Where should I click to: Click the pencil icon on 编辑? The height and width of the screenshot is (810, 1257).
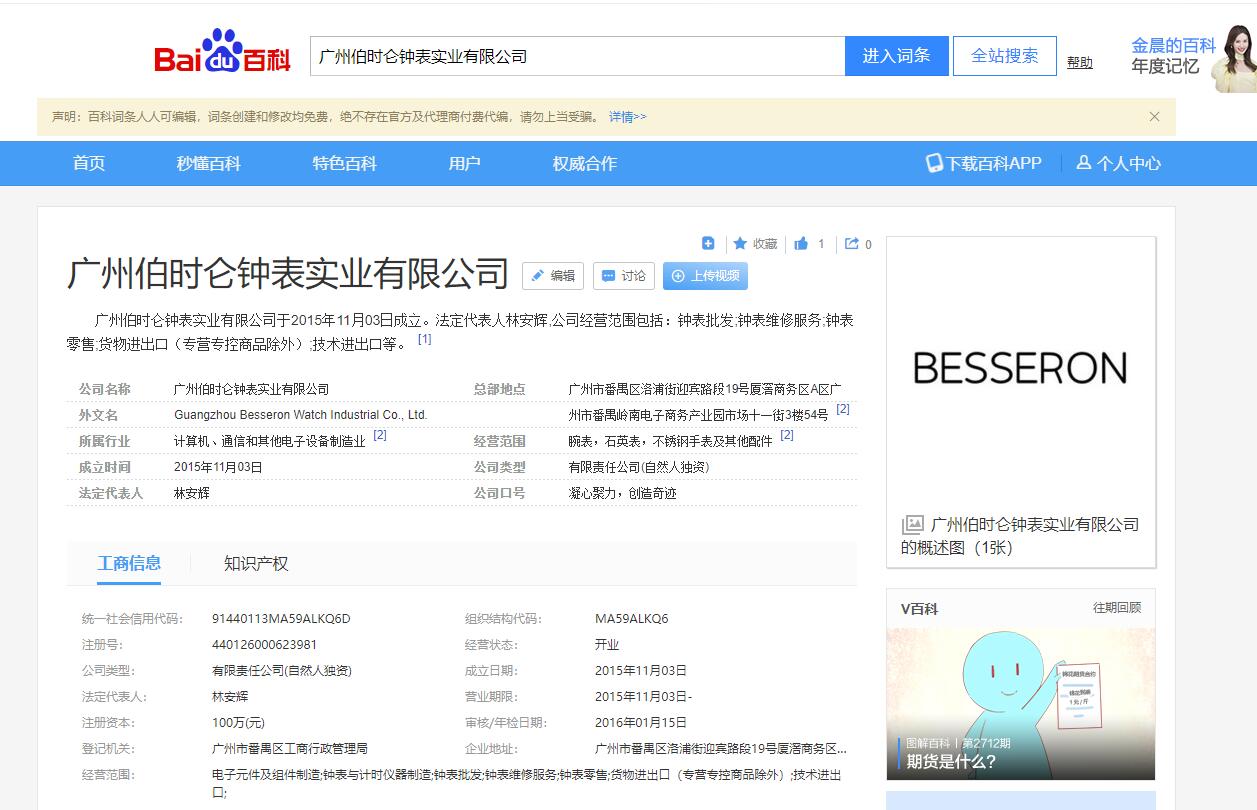pyautogui.click(x=538, y=276)
